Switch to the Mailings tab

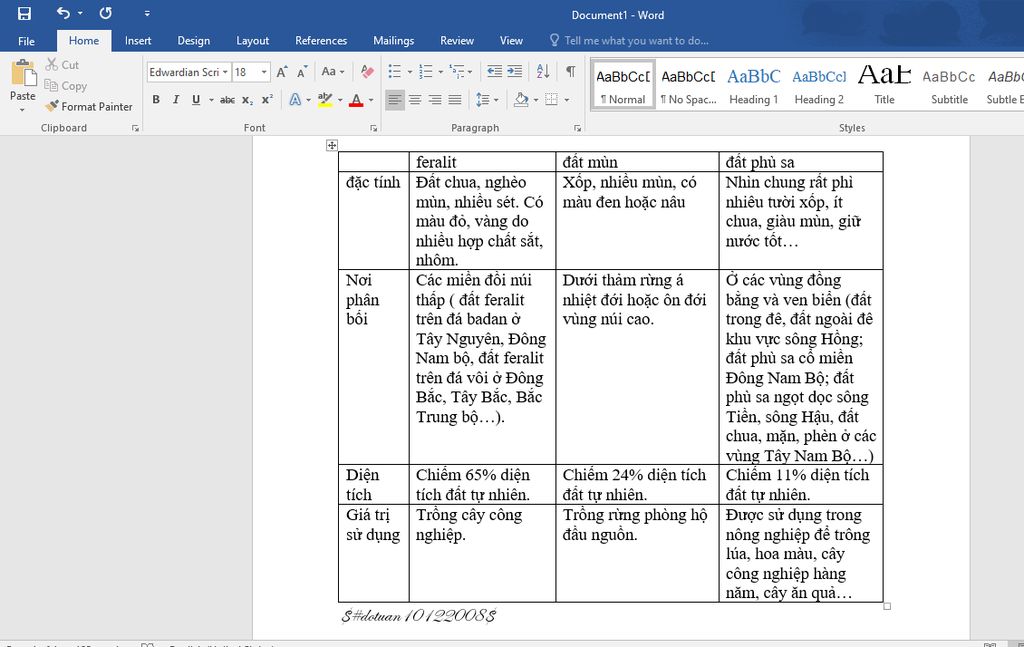(x=393, y=40)
